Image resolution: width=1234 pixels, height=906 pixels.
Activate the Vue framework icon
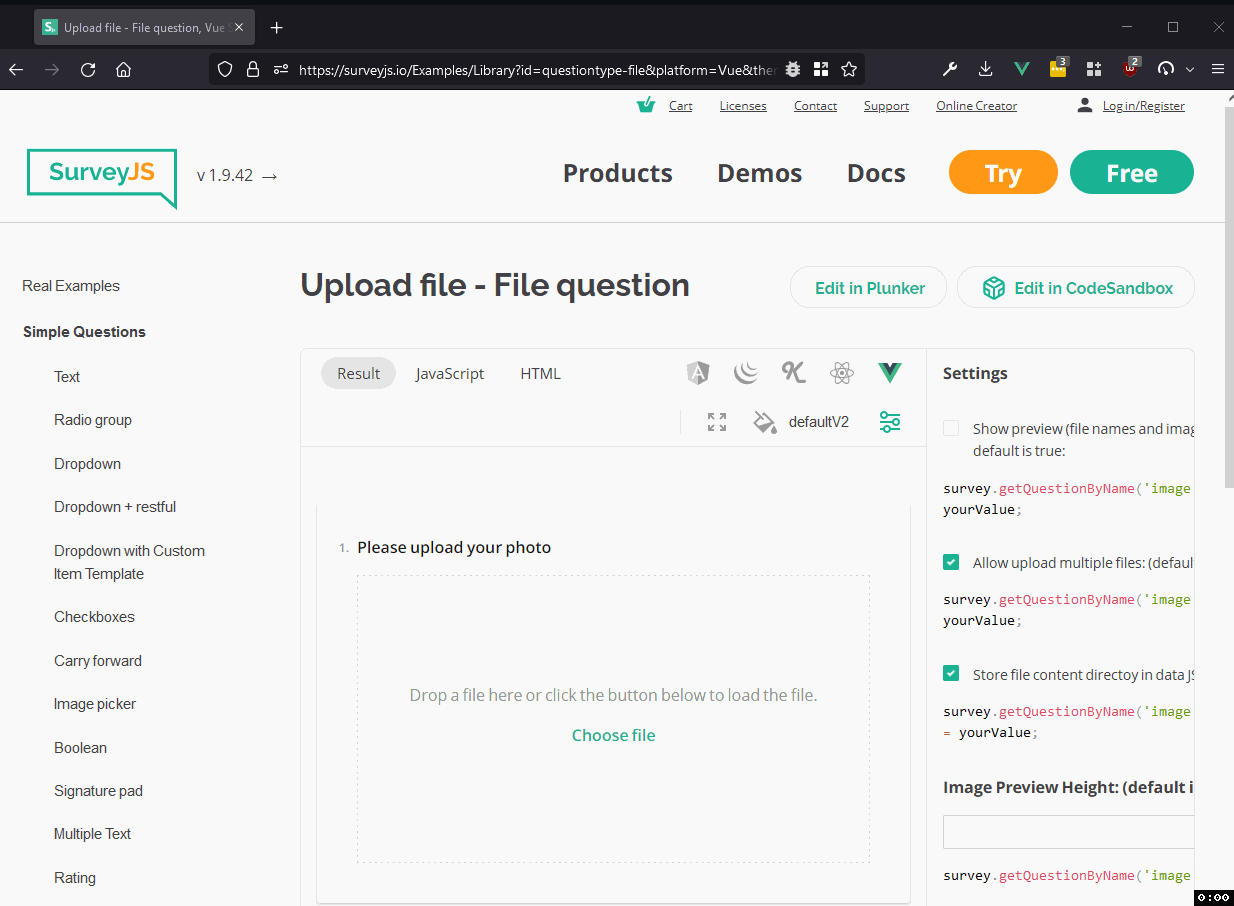coord(889,372)
